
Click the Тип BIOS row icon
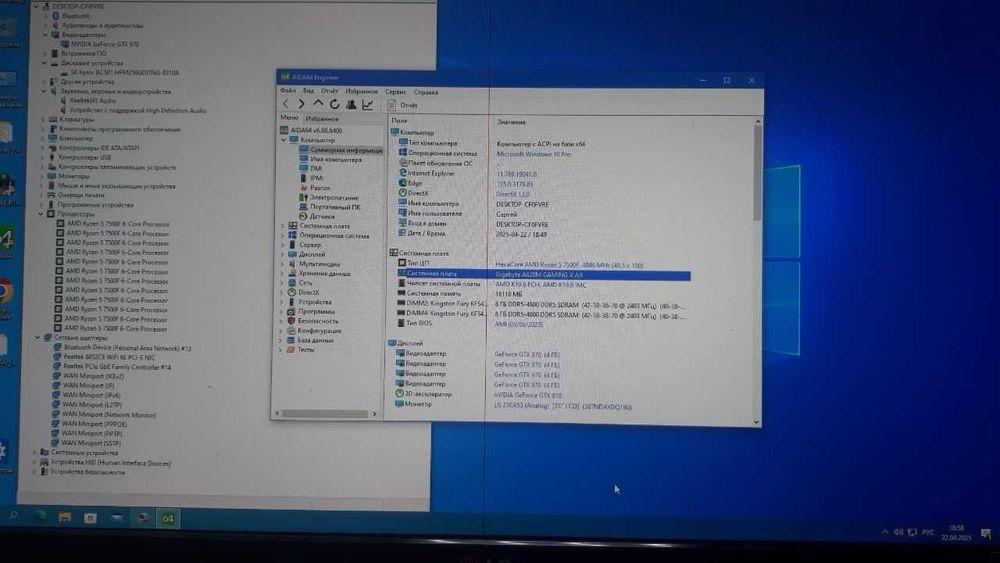pos(401,323)
